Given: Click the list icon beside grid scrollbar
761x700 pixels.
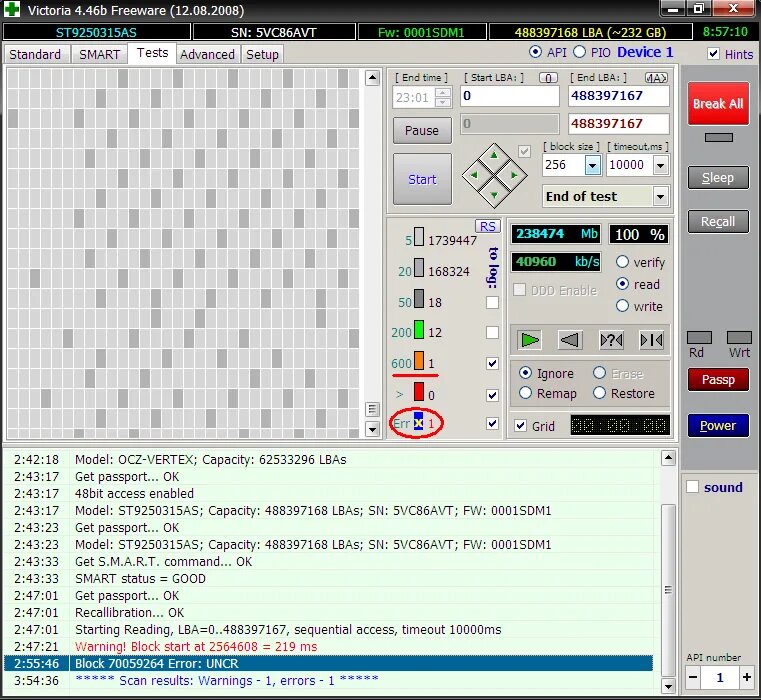Looking at the screenshot, I should click(372, 409).
